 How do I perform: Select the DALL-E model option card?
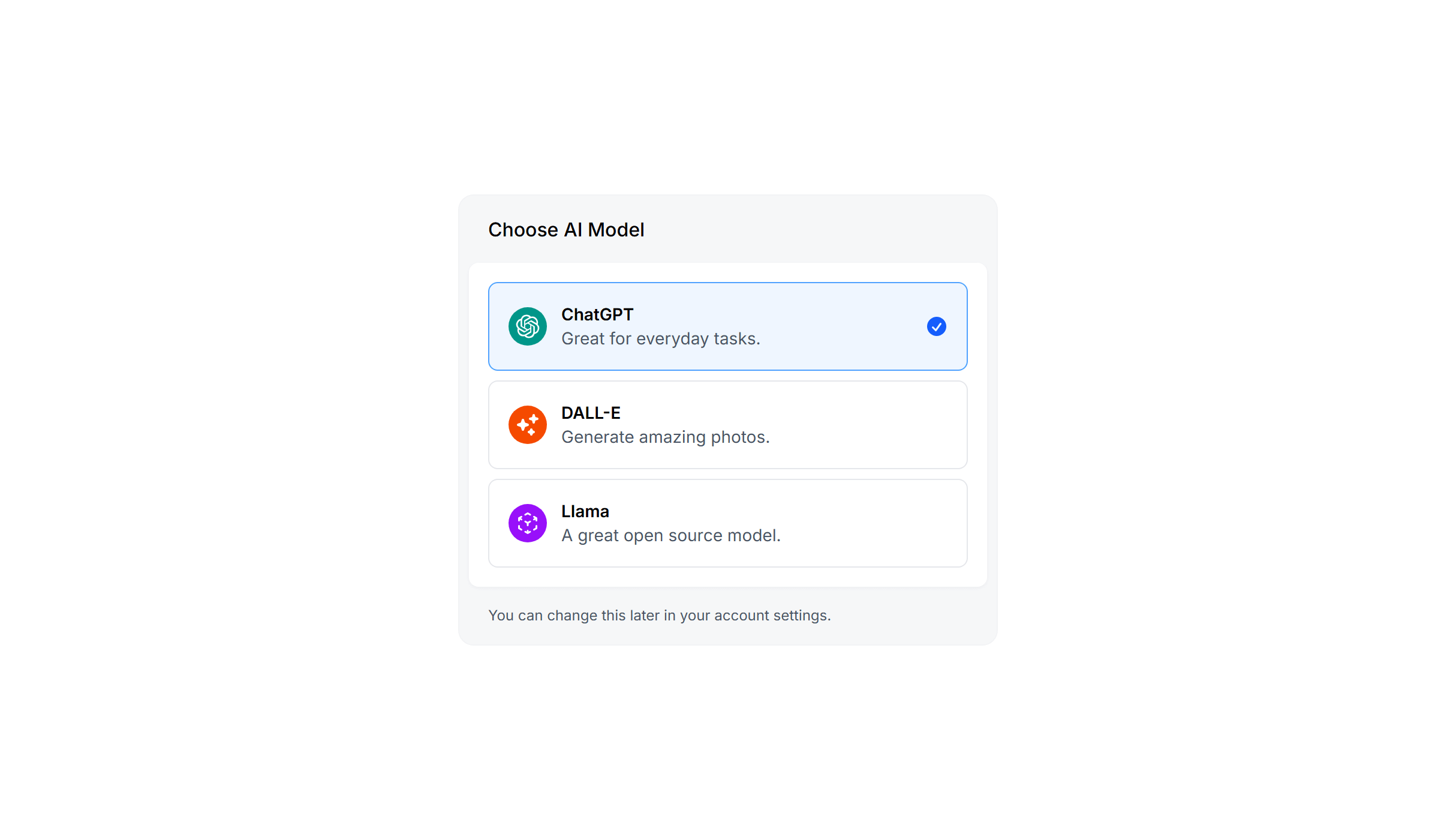(x=727, y=425)
